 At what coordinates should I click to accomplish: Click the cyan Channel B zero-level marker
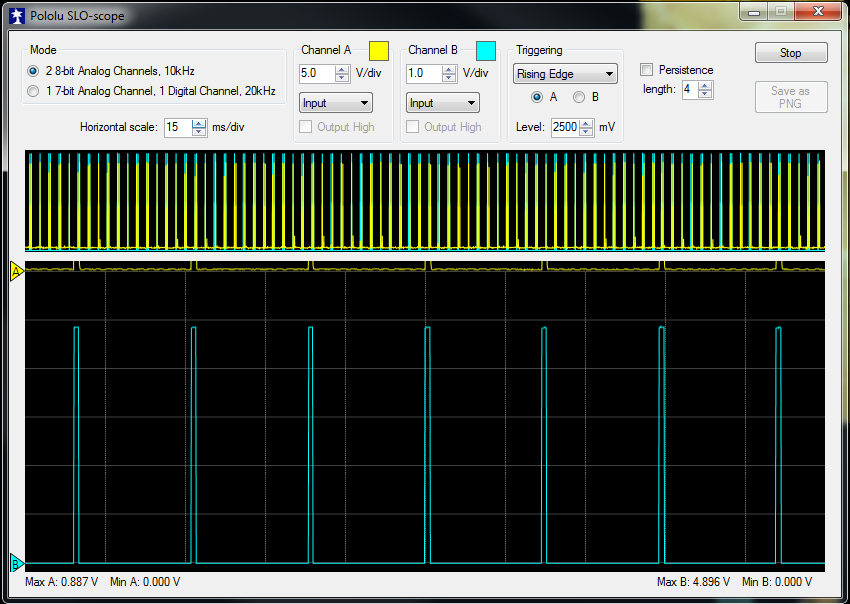coord(17,564)
